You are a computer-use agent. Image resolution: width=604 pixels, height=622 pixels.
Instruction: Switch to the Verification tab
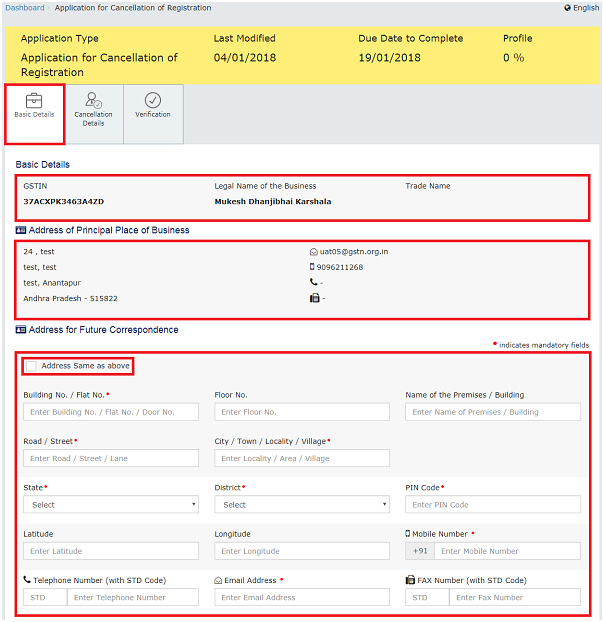tap(153, 114)
